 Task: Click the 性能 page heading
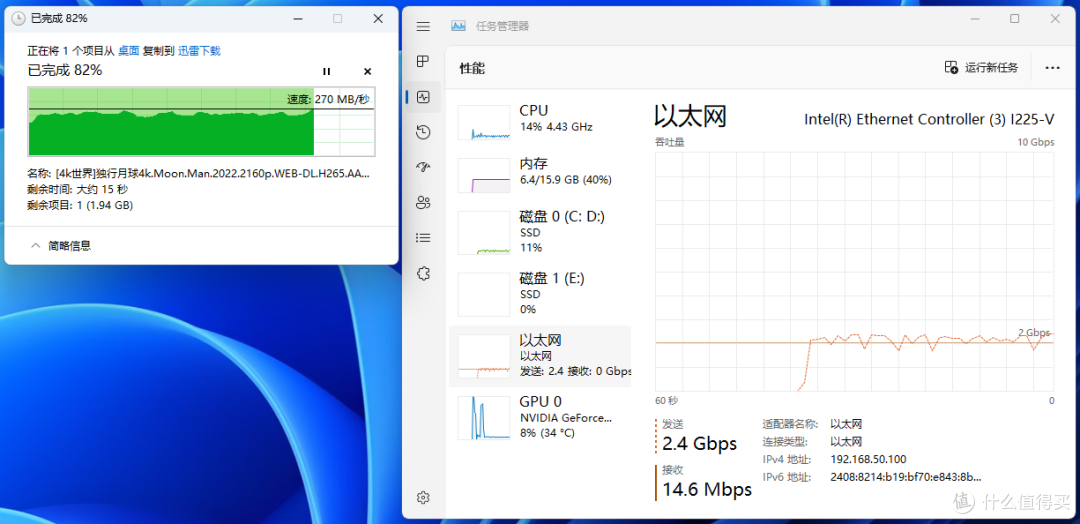[x=472, y=68]
